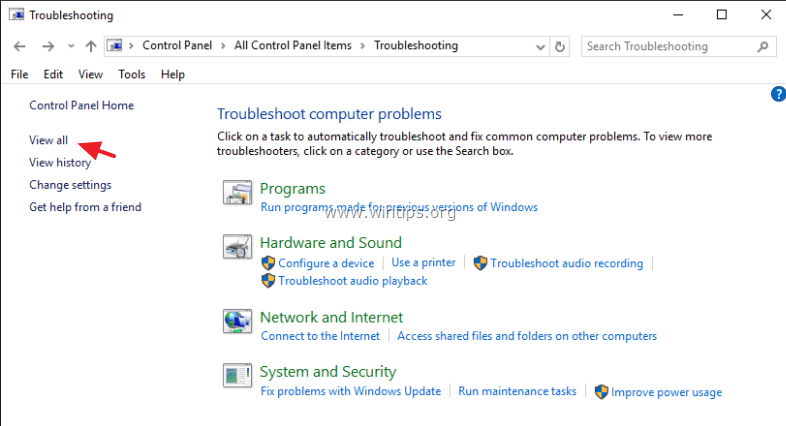
Task: Click shield icon beside Improve power usage
Action: pyautogui.click(x=602, y=392)
